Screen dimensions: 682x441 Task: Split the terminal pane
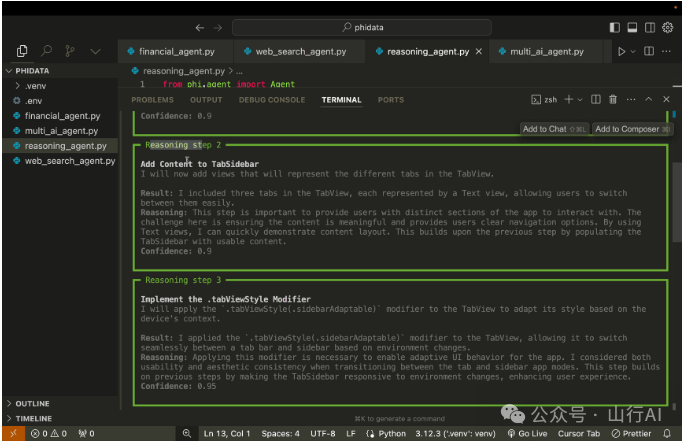coord(595,100)
